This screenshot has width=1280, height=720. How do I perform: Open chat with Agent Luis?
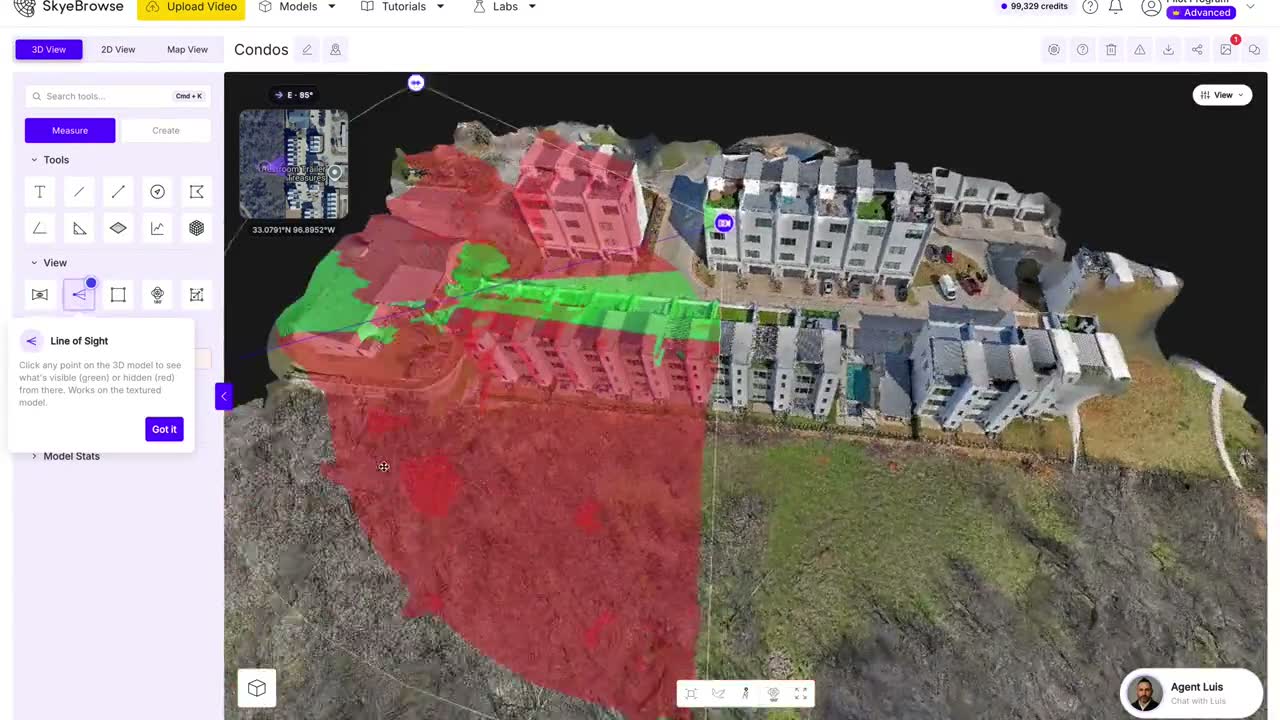[x=1192, y=693]
